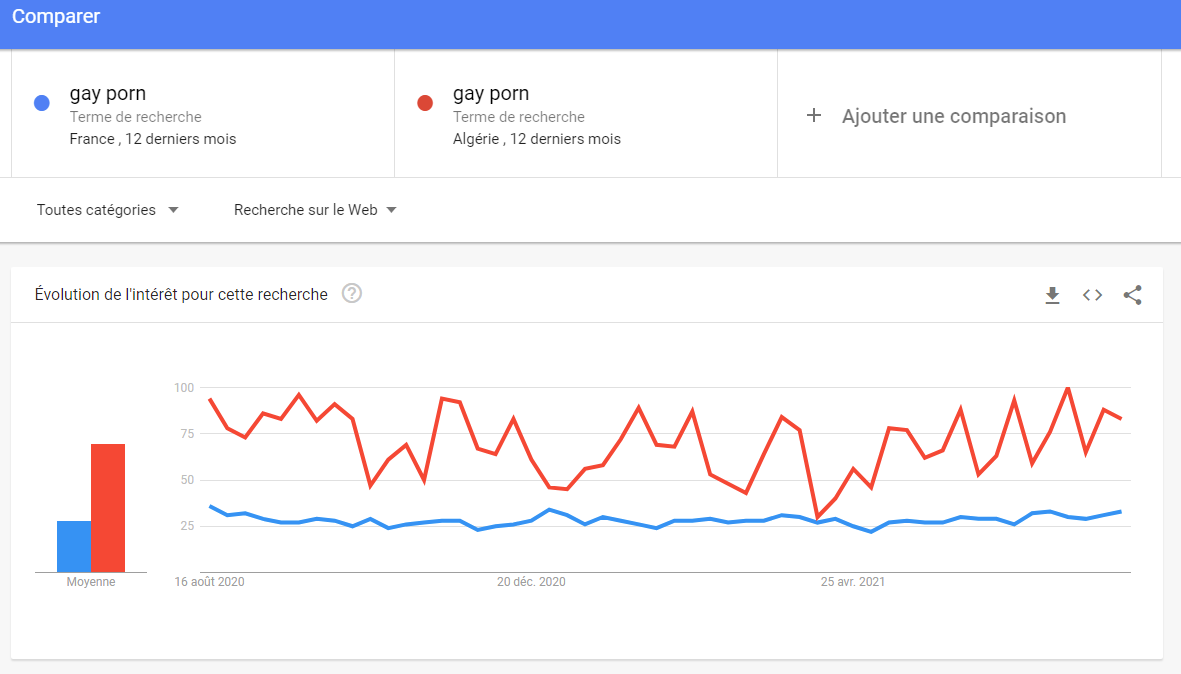Expand the Toutes catégories dropdown
This screenshot has height=674, width=1181.
108,210
